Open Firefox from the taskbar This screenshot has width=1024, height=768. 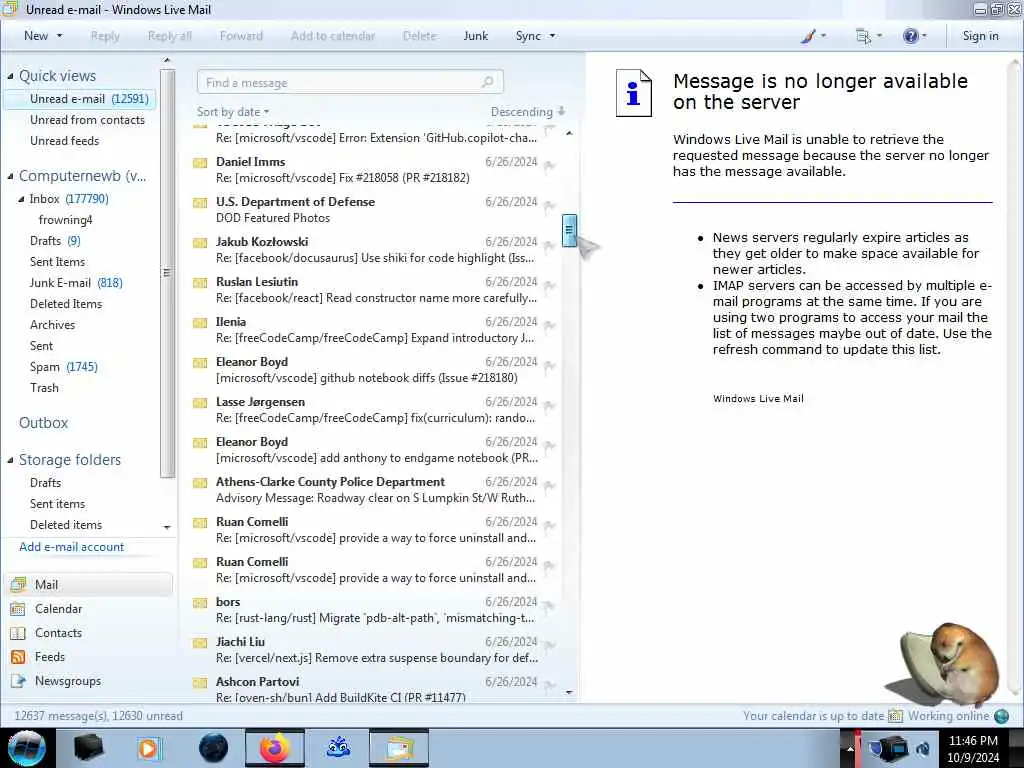[275, 748]
